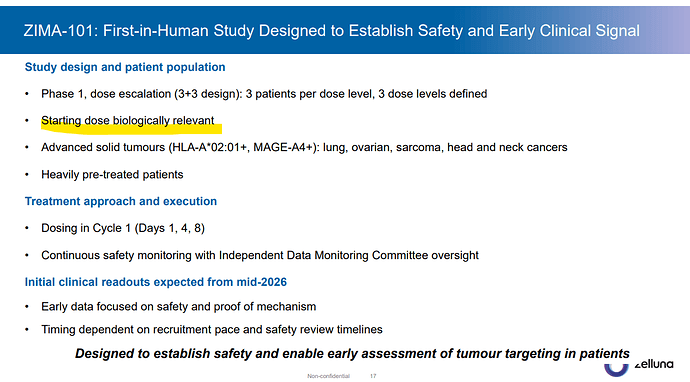Click 'Timing dependent on recruitment pace' line

click(212, 329)
